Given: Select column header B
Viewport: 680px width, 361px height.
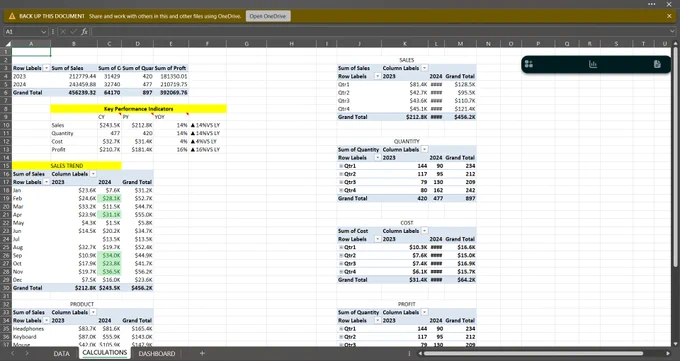Looking at the screenshot, I should [74, 43].
